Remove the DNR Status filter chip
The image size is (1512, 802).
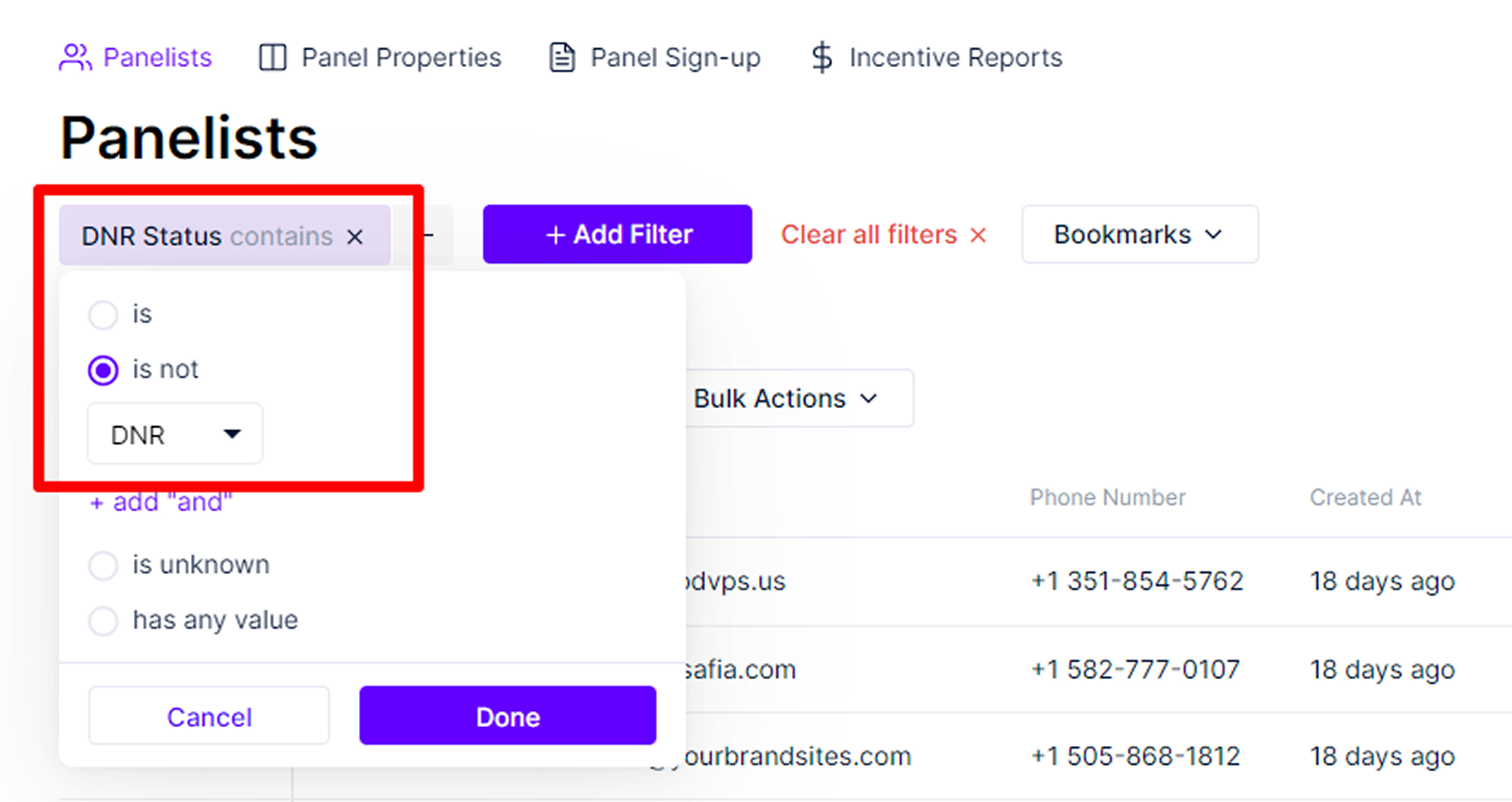(x=354, y=237)
